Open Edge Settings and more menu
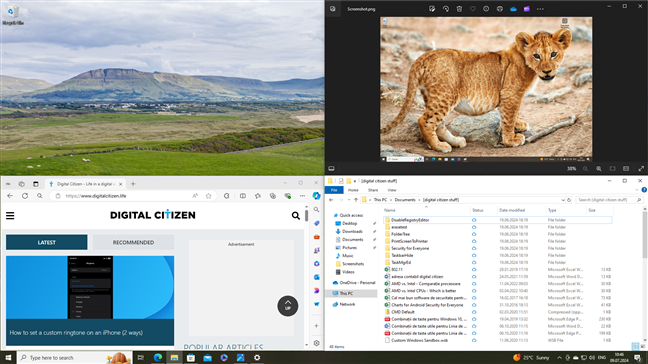Viewport: 648px width, 364px height. pos(303,196)
